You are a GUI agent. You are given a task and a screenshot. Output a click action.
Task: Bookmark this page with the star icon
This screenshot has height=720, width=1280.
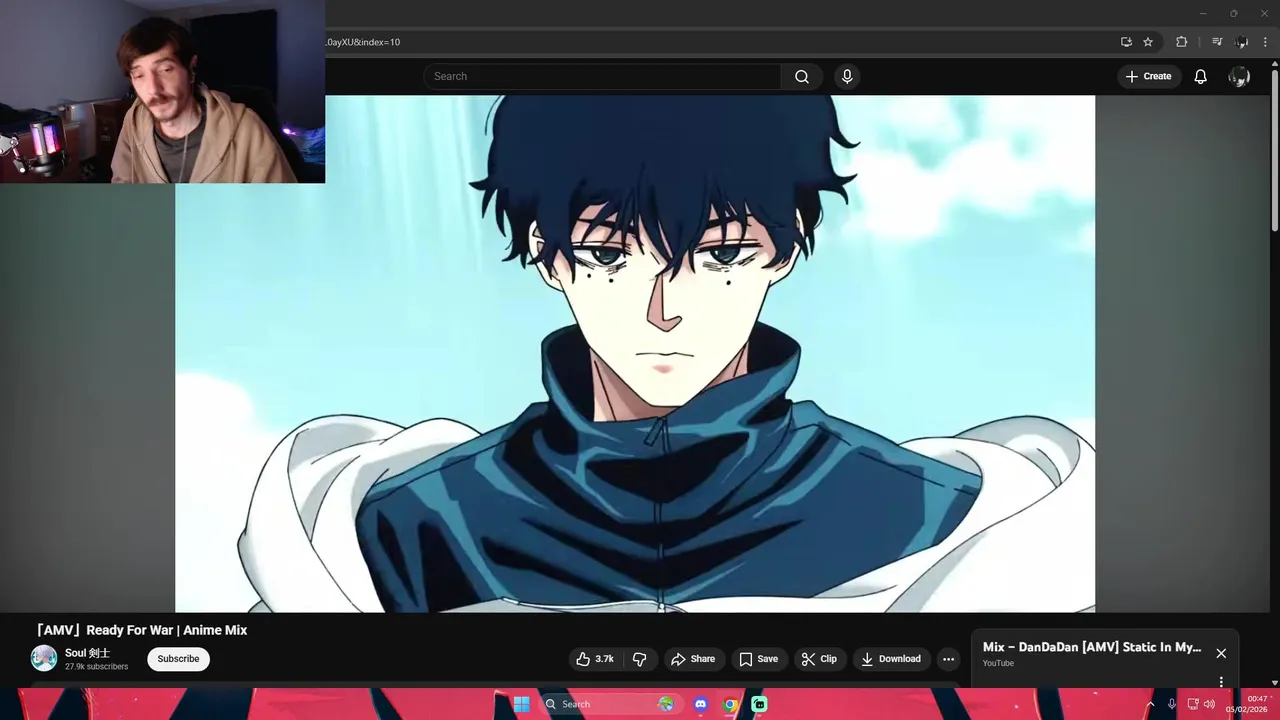click(1148, 42)
